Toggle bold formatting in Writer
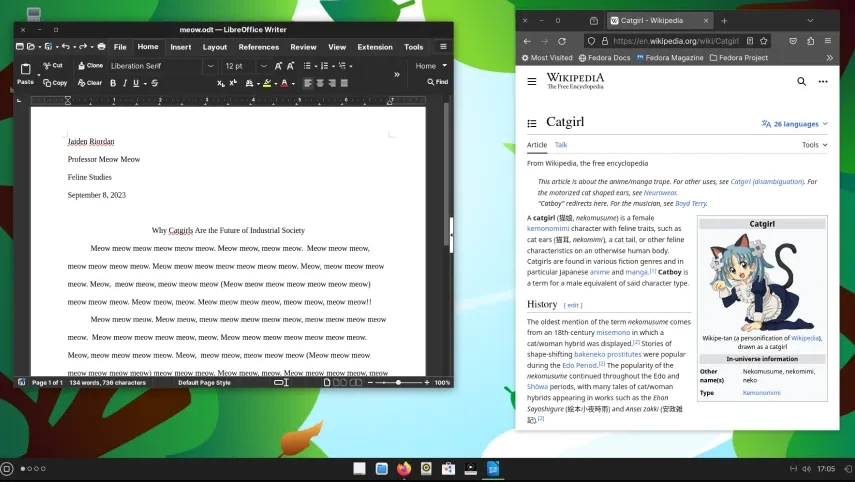 (x=111, y=83)
